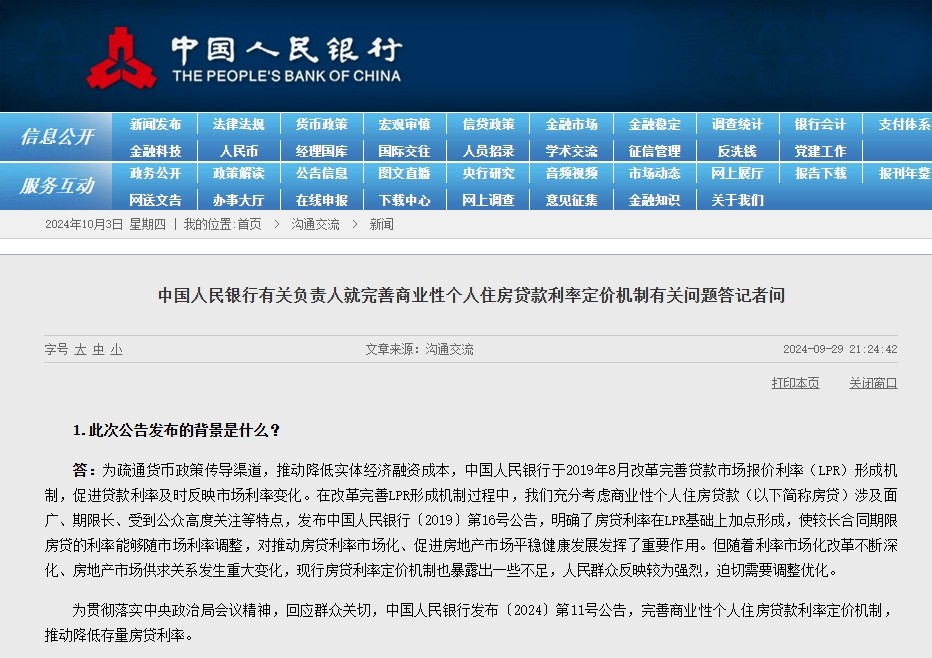Open 调查统计 menu item
Viewport: 932px width, 658px height.
click(737, 124)
